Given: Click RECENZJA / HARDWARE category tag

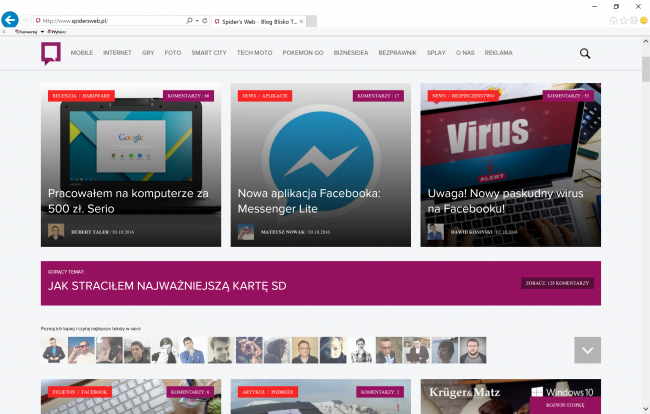Looking at the screenshot, I should pos(81,96).
